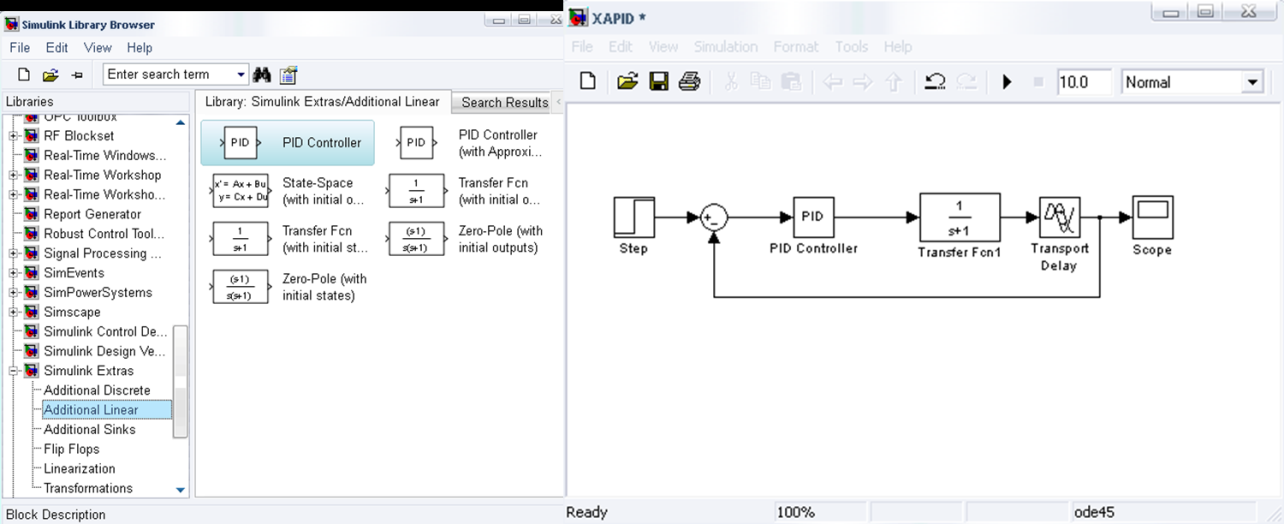Expand RF Blockset library node
The width and height of the screenshot is (1284, 524).
(14, 136)
